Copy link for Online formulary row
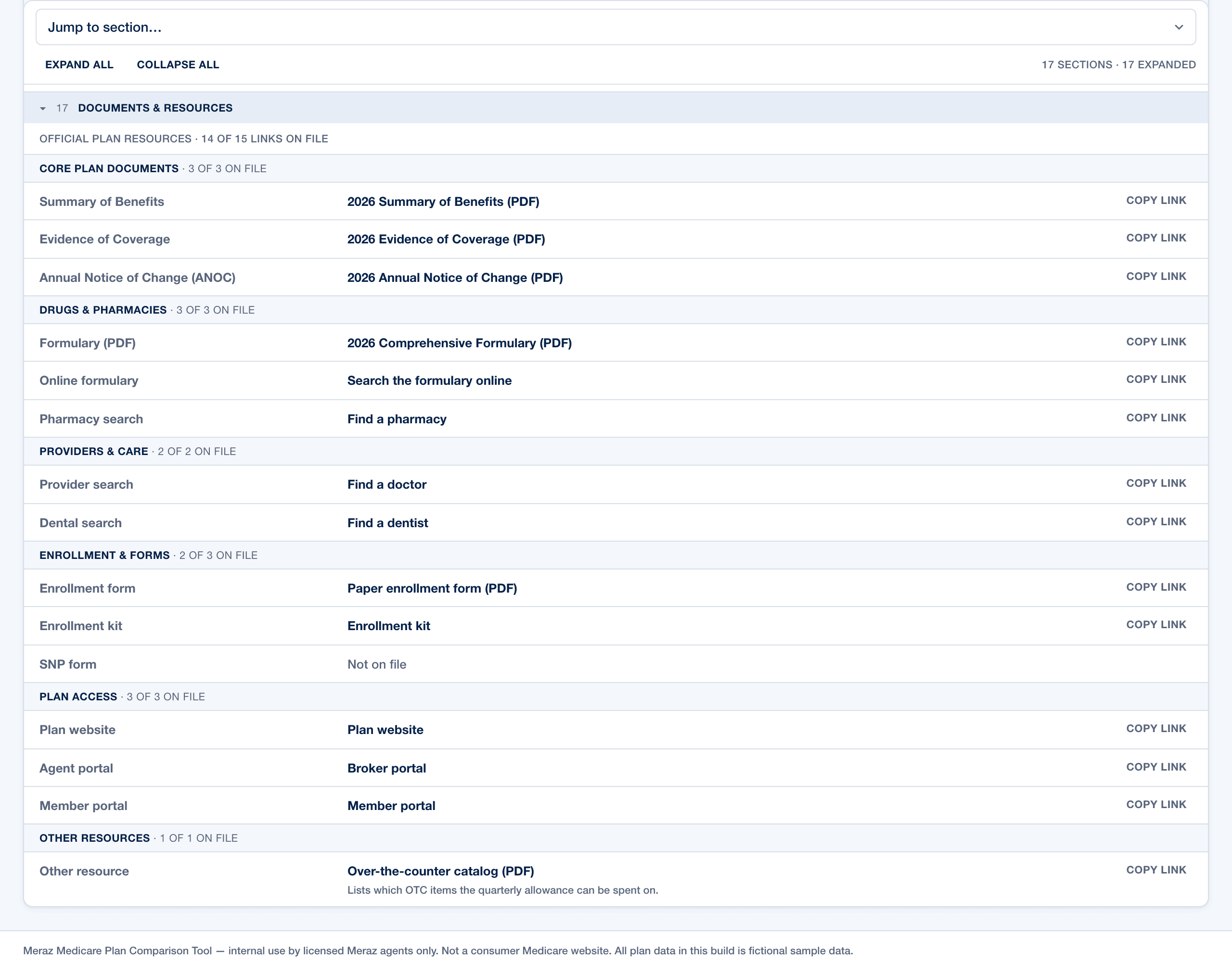 click(x=1156, y=380)
